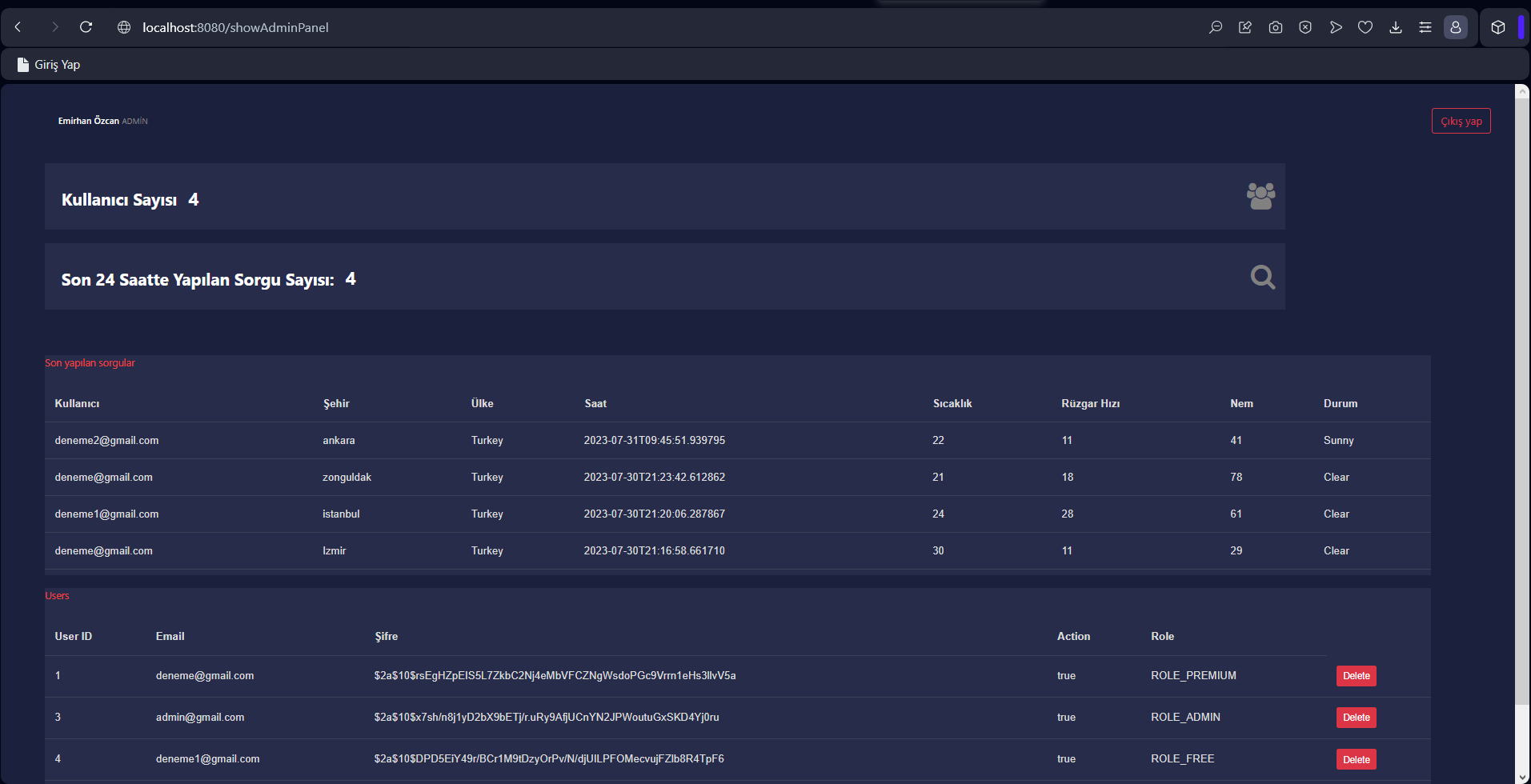This screenshot has width=1531, height=784.
Task: Open the Giriş Yap bookmark
Action: tap(49, 65)
